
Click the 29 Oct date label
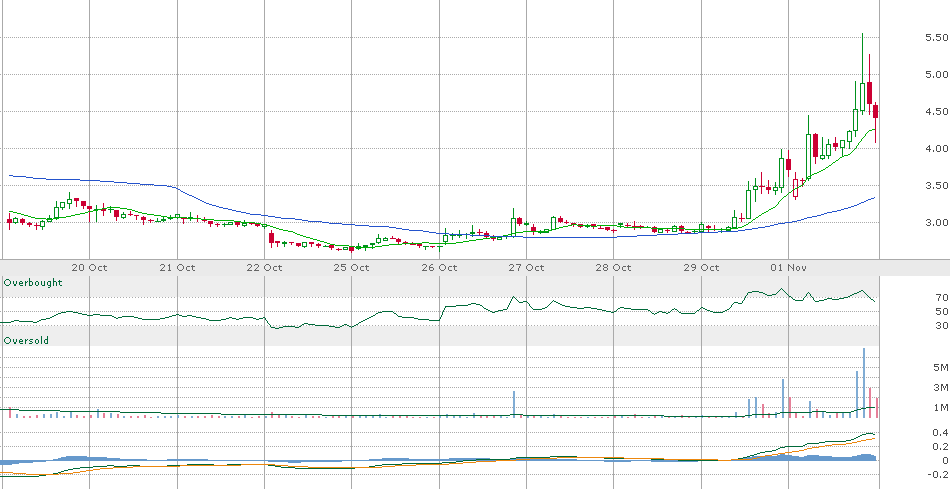(701, 267)
